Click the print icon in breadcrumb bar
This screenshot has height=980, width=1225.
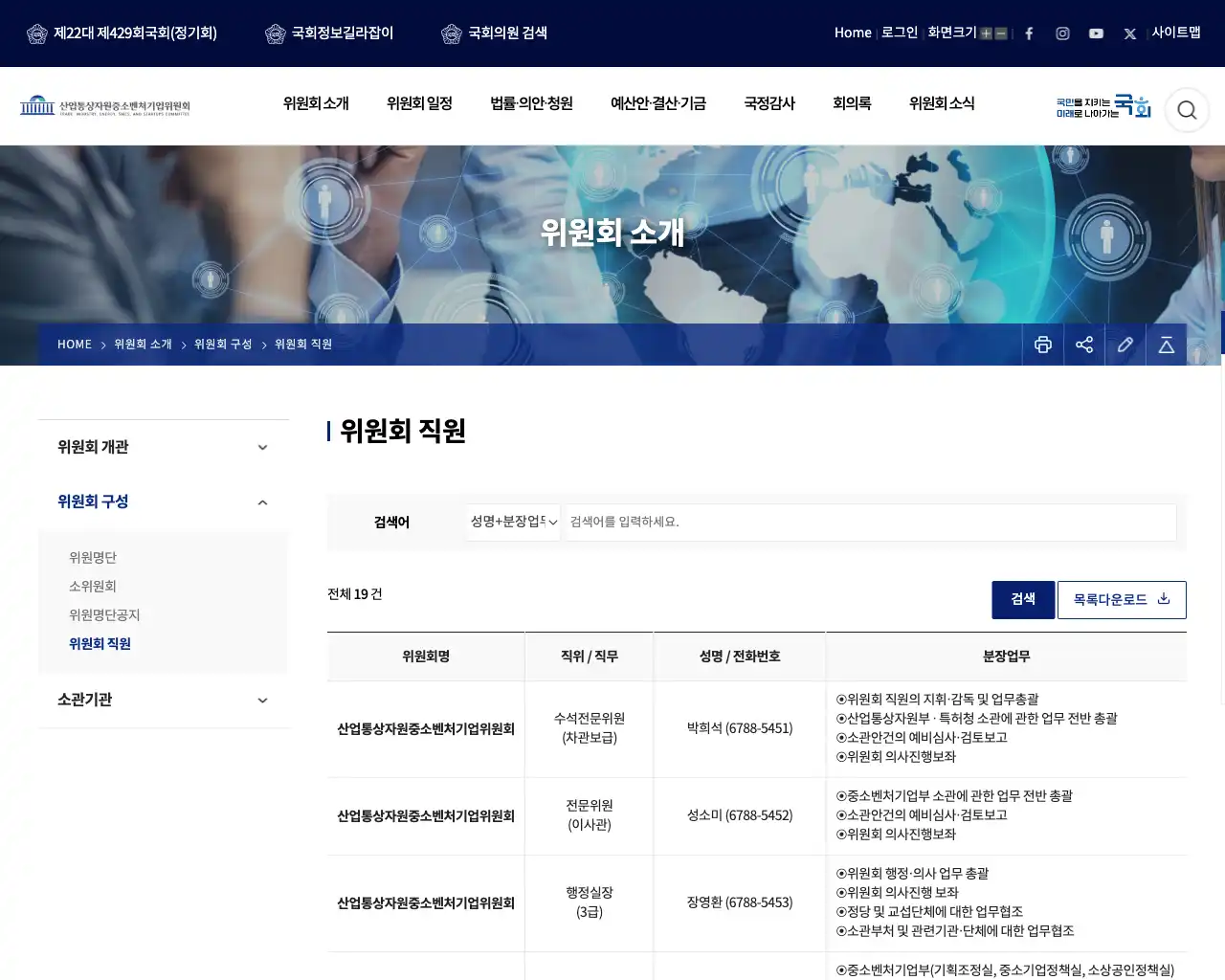[x=1043, y=345]
